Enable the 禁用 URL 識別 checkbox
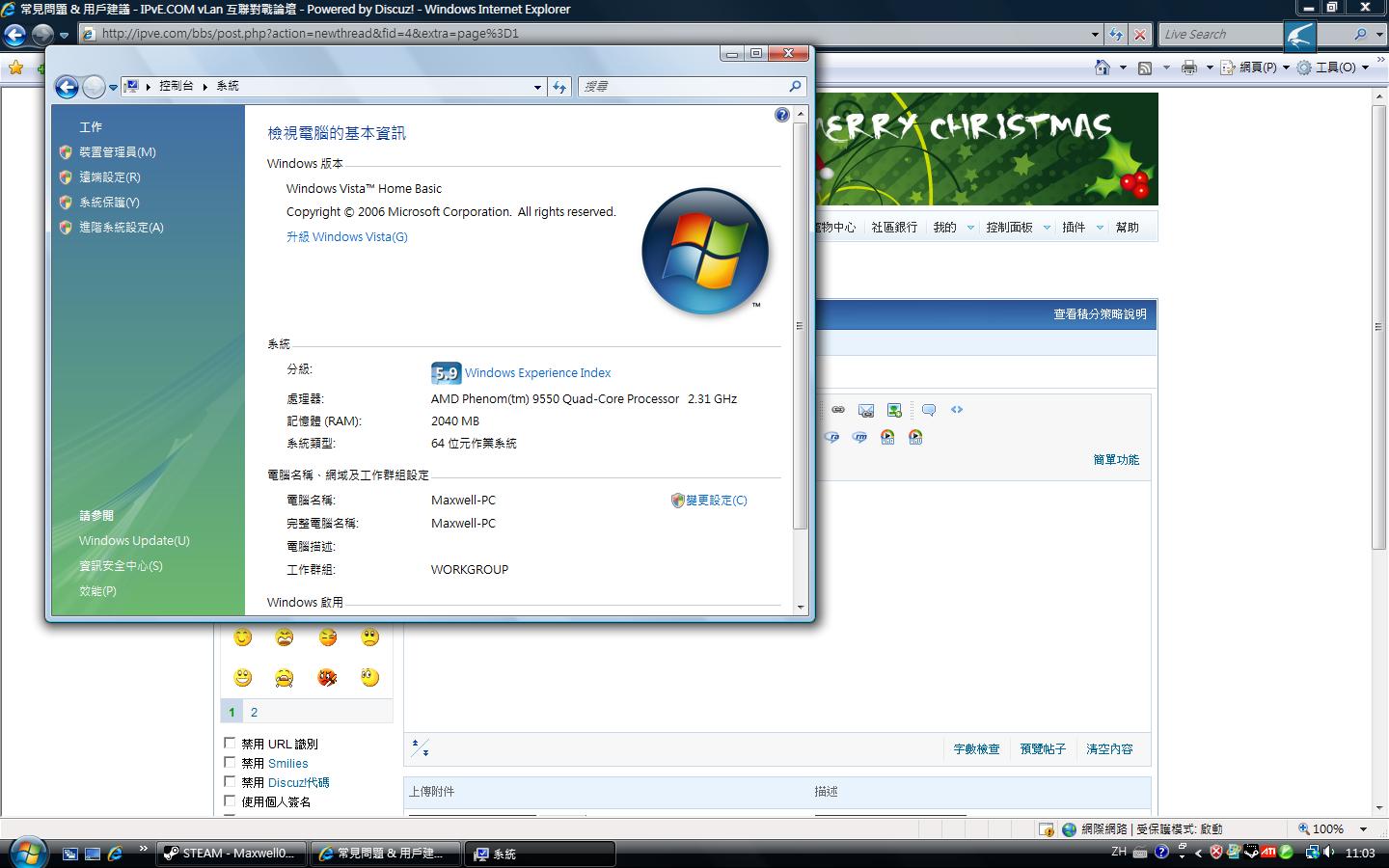1389x868 pixels. click(230, 743)
